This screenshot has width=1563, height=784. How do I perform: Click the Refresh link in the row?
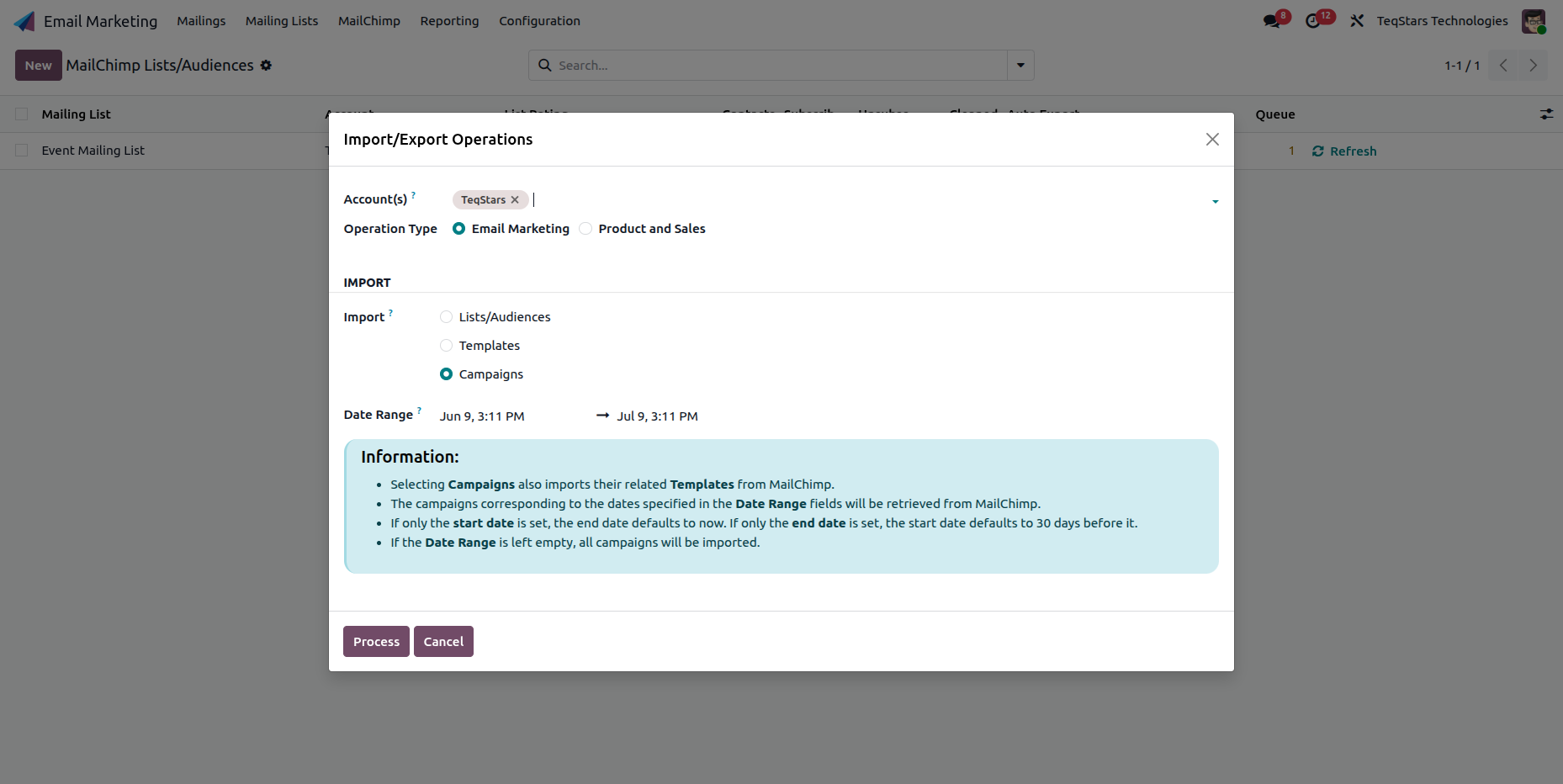(x=1344, y=151)
